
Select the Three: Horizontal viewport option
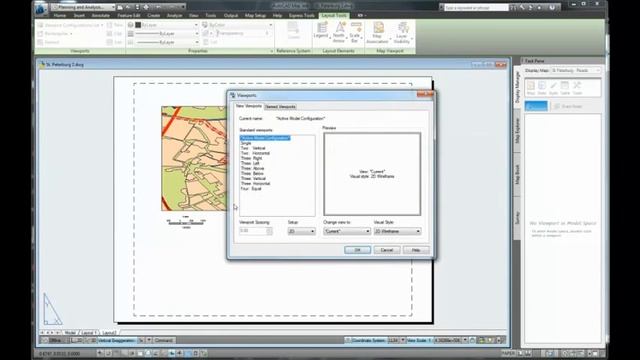coord(256,184)
